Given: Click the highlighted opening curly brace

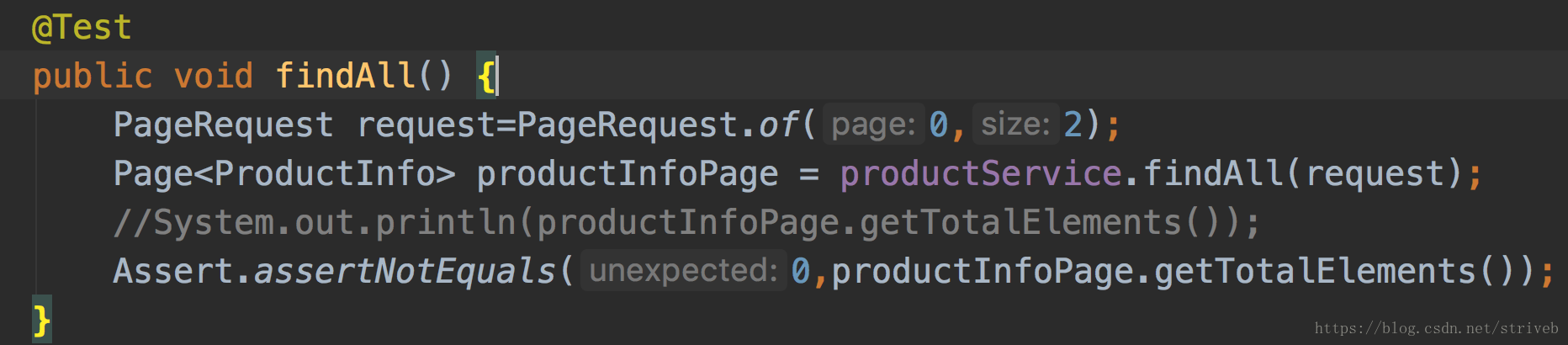Looking at the screenshot, I should (485, 76).
